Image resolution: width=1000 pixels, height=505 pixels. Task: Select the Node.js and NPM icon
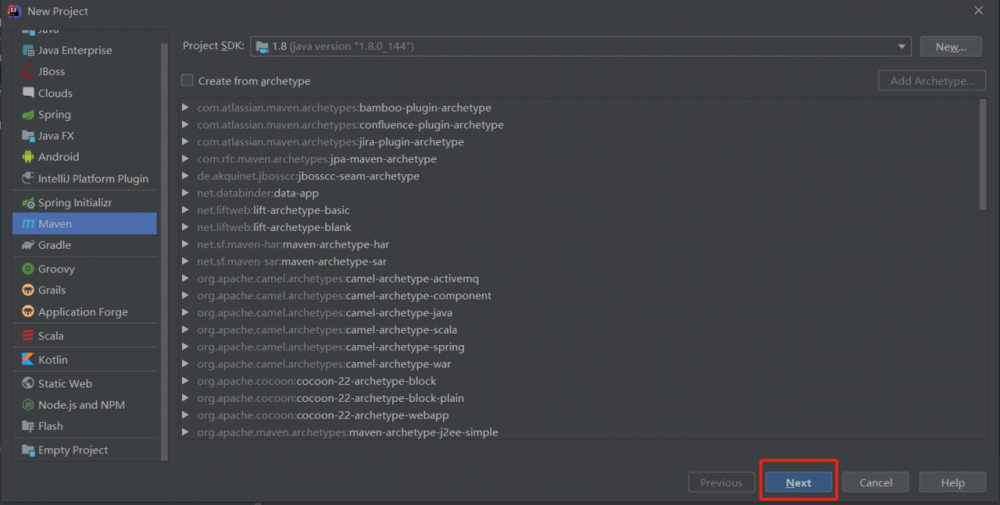click(29, 405)
